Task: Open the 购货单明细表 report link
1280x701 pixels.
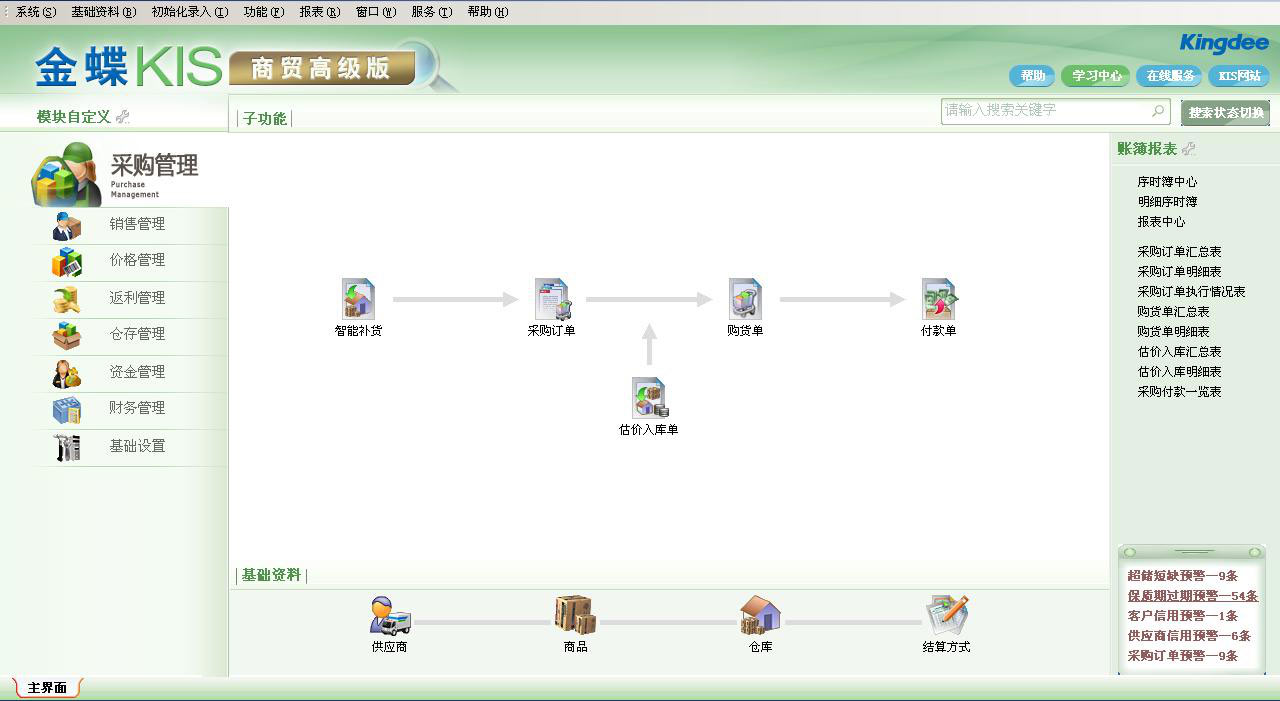Action: [x=1173, y=332]
